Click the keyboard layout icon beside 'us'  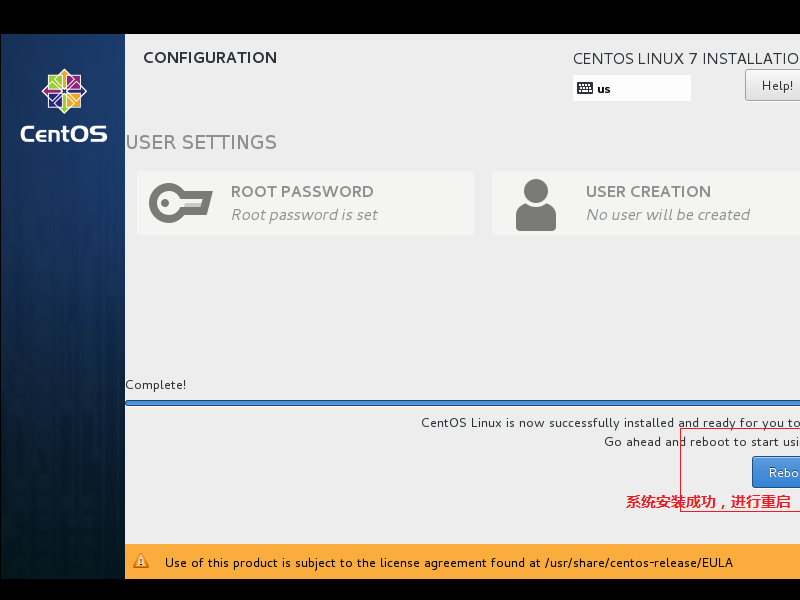(x=586, y=88)
